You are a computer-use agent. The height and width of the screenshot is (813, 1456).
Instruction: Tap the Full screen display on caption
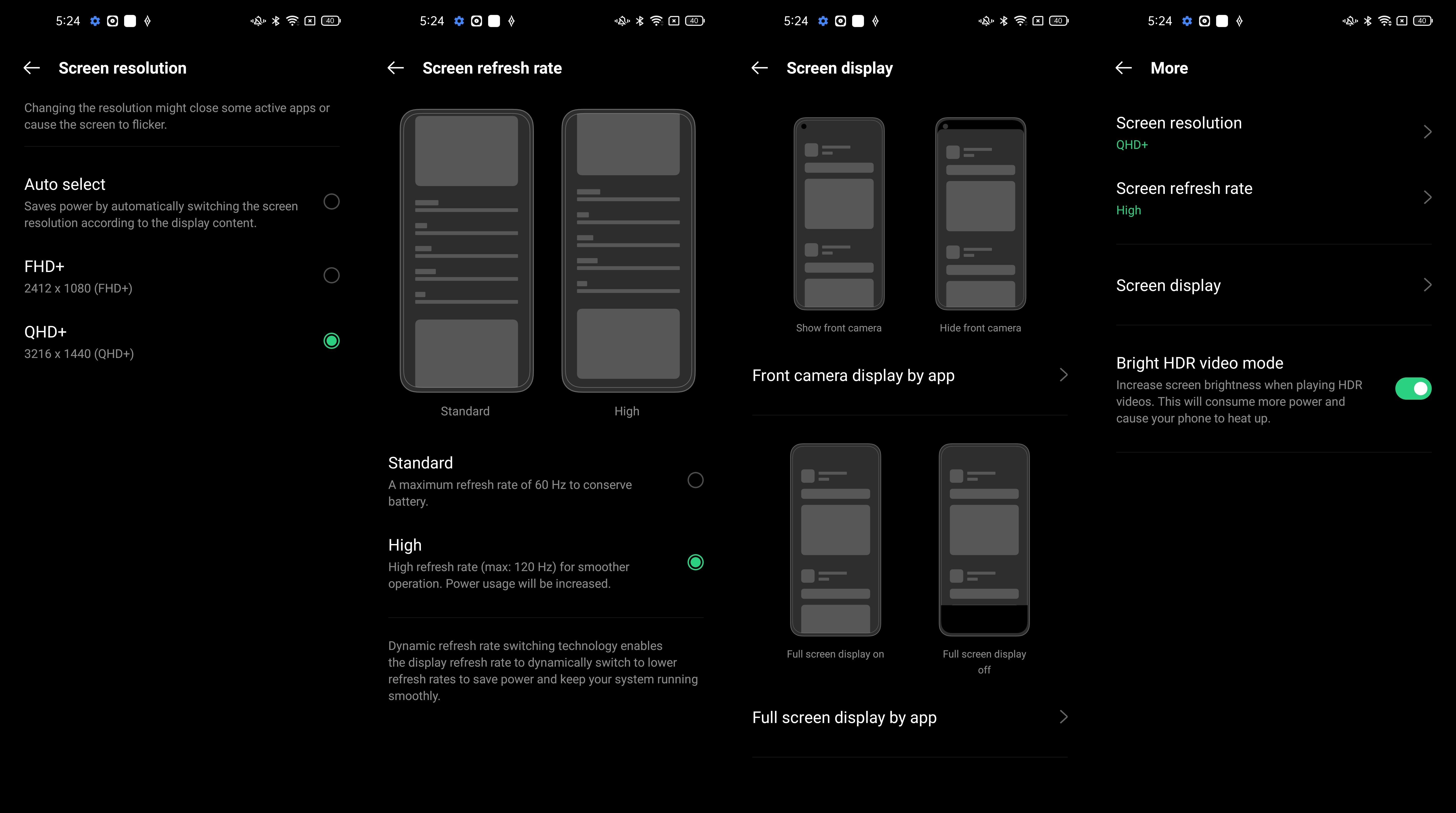(x=835, y=654)
